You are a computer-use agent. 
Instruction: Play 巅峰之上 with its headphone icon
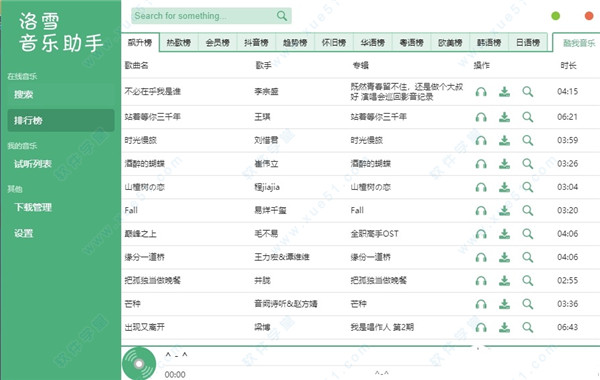[x=481, y=234]
